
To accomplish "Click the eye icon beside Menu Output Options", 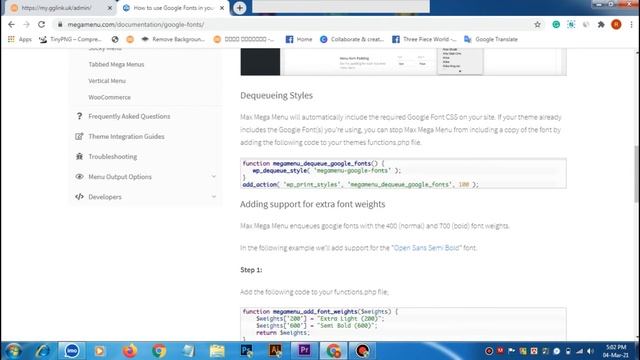I will (x=79, y=177).
